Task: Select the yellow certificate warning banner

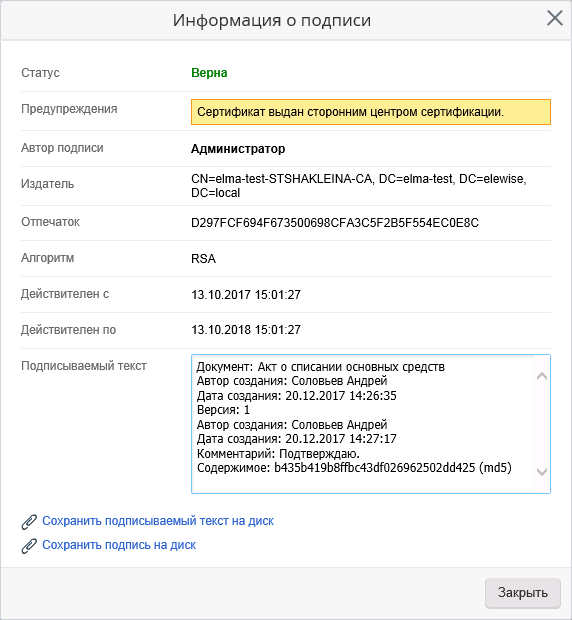Action: 370,112
